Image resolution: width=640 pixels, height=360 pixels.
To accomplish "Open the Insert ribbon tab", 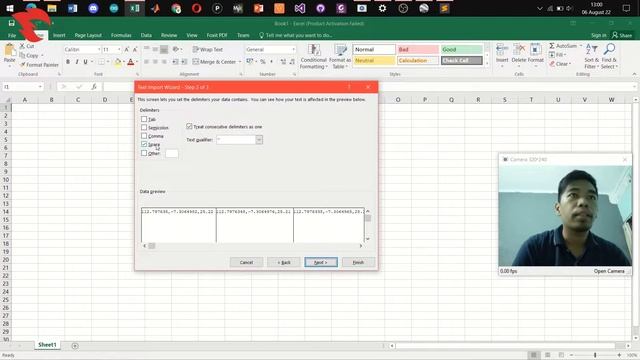I will coord(59,36).
